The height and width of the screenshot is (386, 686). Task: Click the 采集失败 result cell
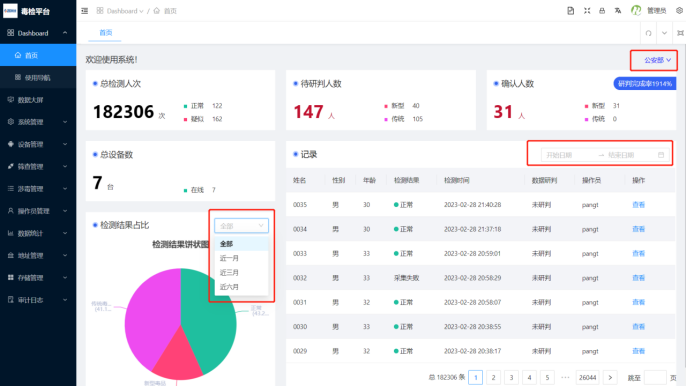click(x=406, y=278)
